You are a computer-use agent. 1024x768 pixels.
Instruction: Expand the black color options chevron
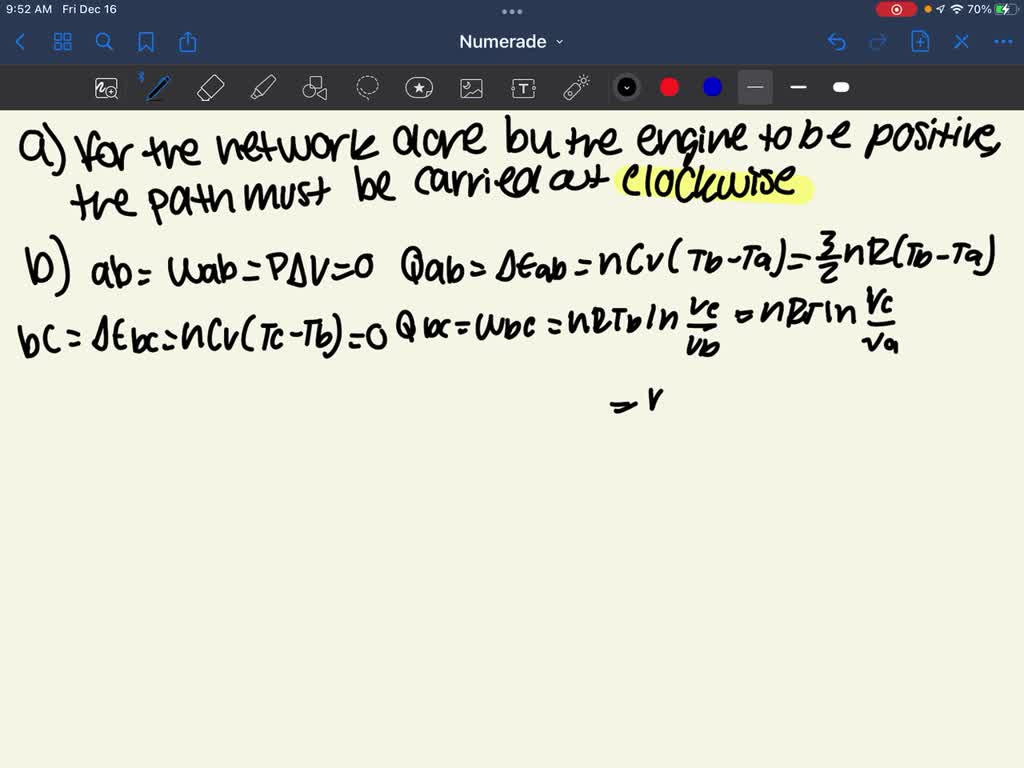[x=627, y=87]
